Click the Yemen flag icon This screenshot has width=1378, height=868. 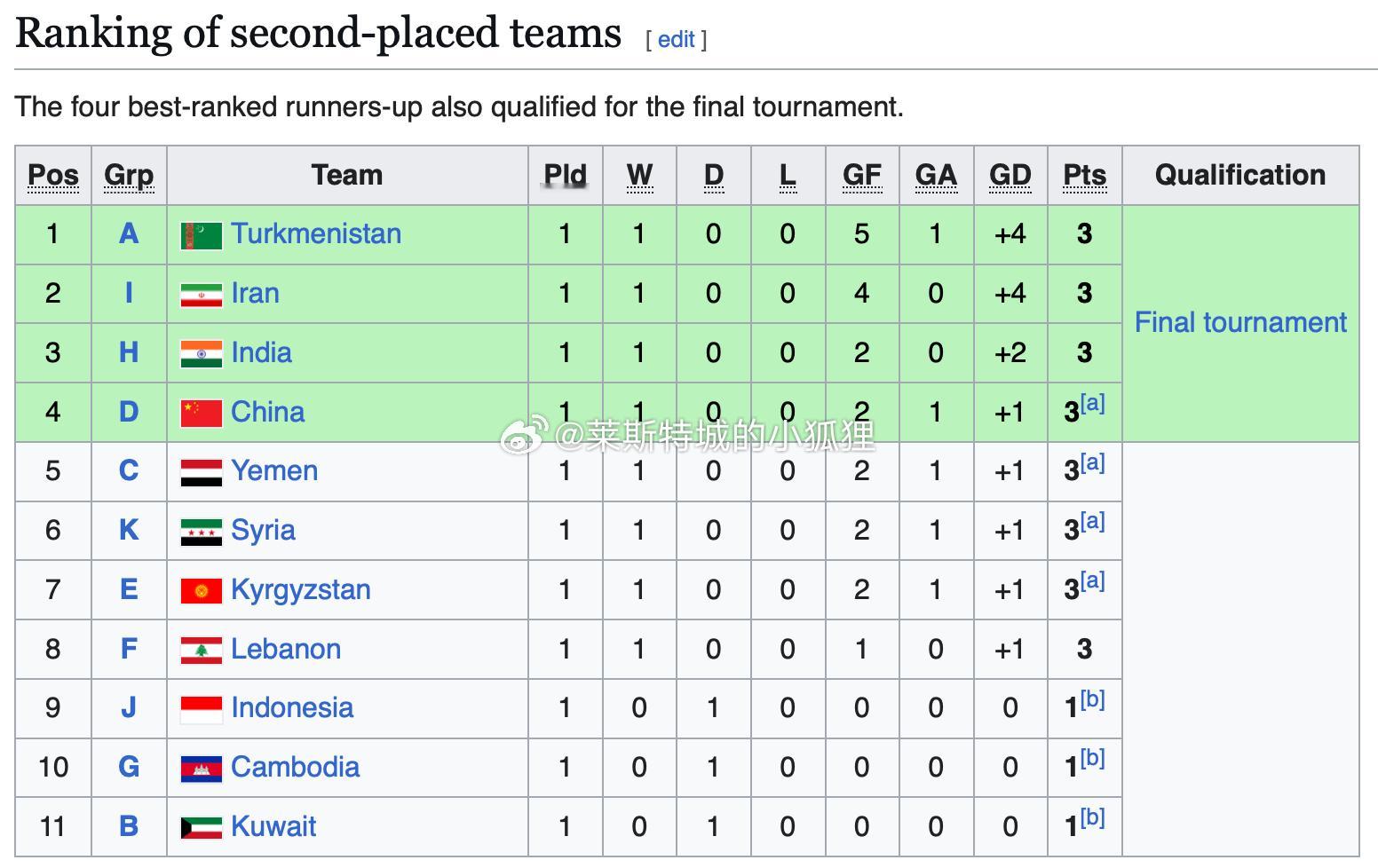coord(201,472)
